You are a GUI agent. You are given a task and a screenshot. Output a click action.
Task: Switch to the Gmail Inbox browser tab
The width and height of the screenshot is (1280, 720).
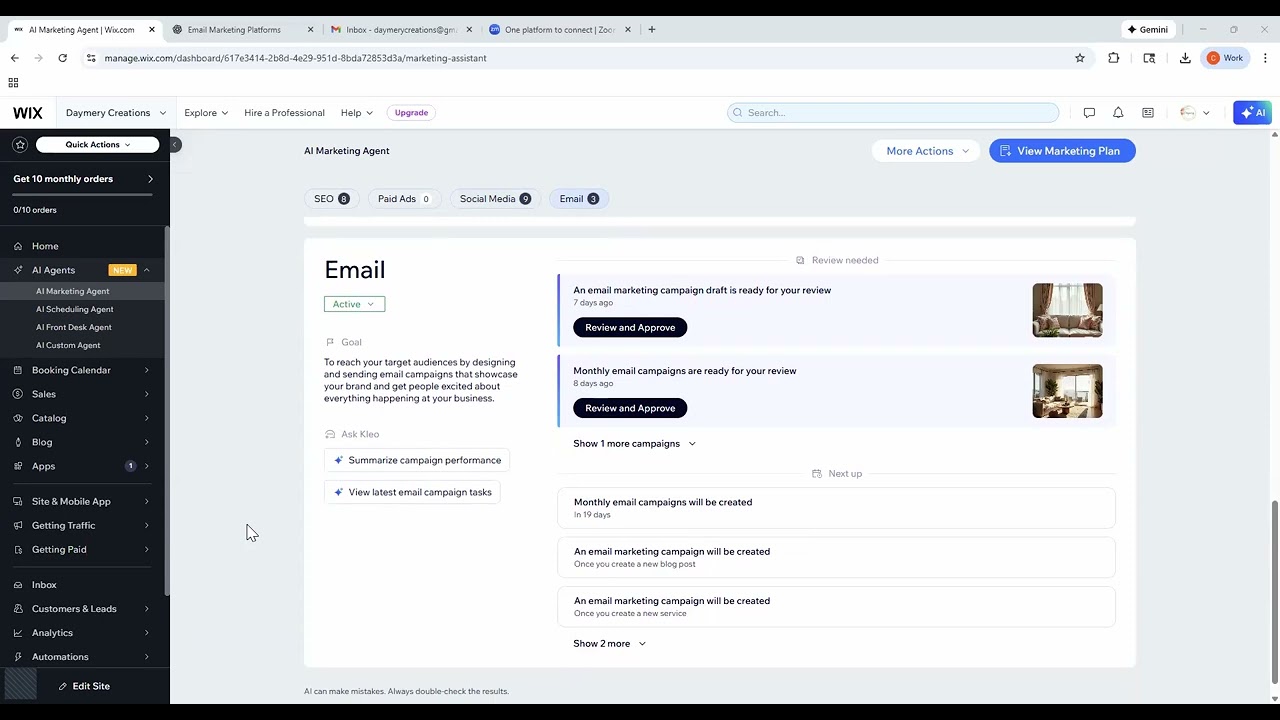[400, 30]
